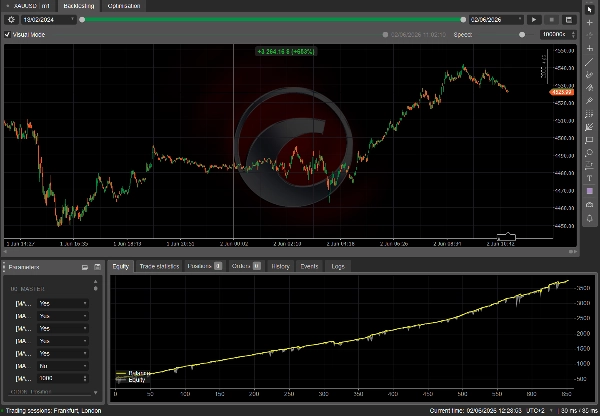Screen dimensions: 600x416
Task: Open the fourth Yes parameter dropdown
Action: click(63, 341)
